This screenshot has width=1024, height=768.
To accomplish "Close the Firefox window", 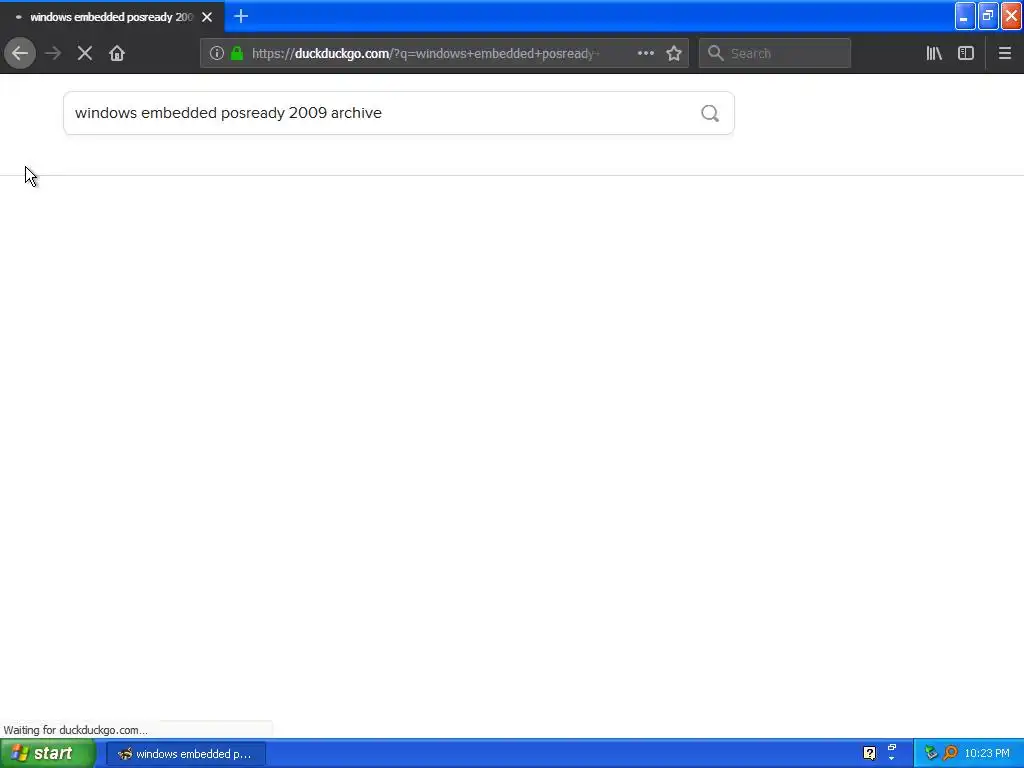I will pyautogui.click(x=1012, y=16).
